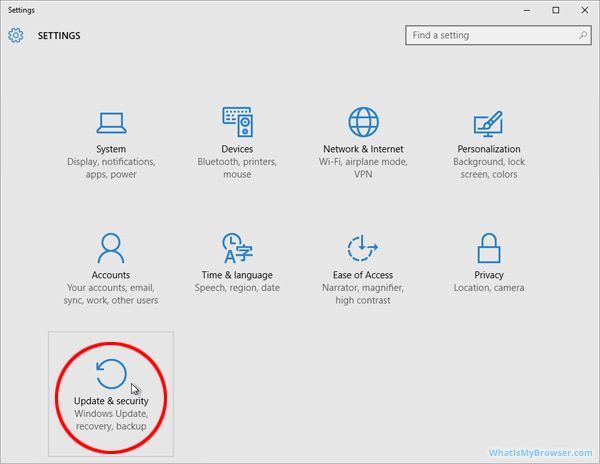Click the "Privacy" label
This screenshot has height=464, width=600.
tap(489, 275)
